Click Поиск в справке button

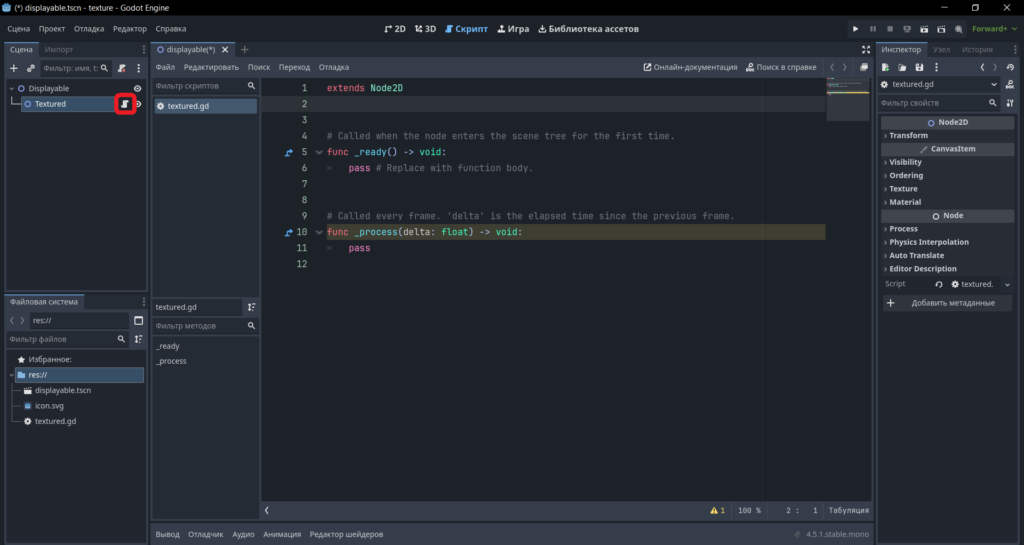click(781, 67)
